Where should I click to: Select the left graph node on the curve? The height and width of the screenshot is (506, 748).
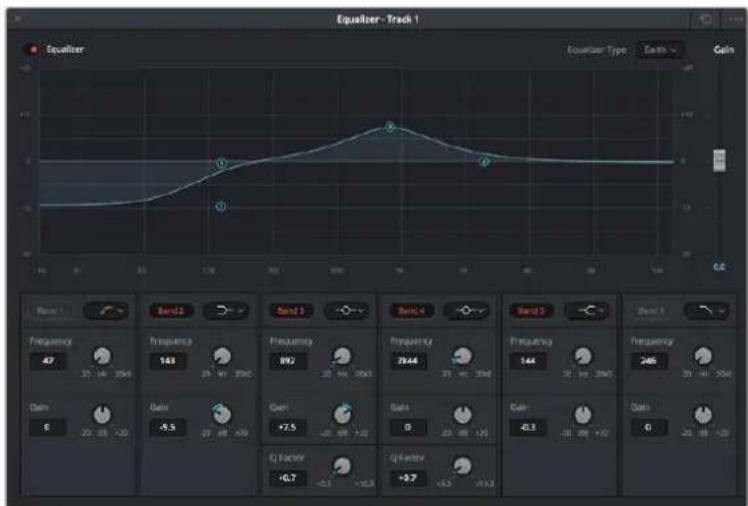click(221, 164)
